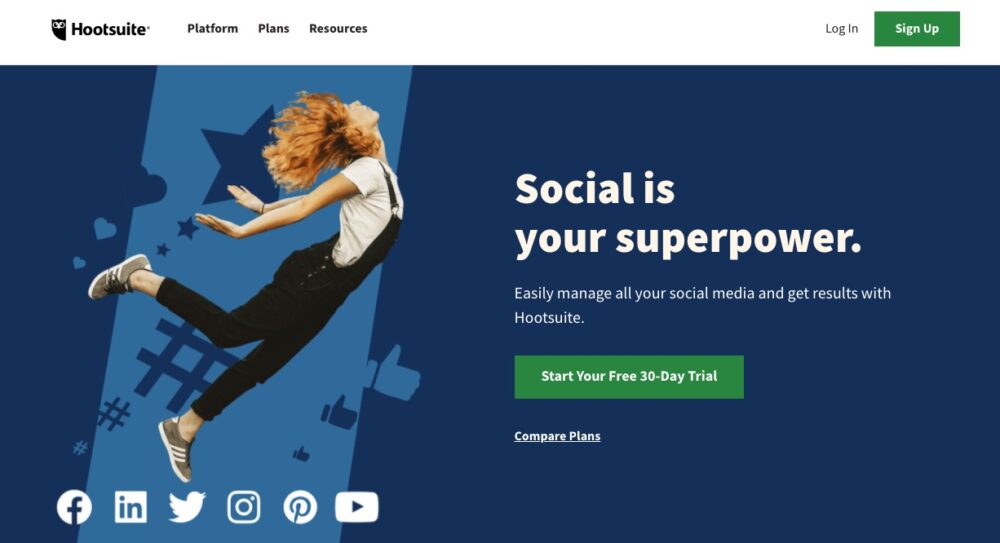Start Your Free 30-Day Trial
Image resolution: width=1000 pixels, height=543 pixels.
(629, 377)
